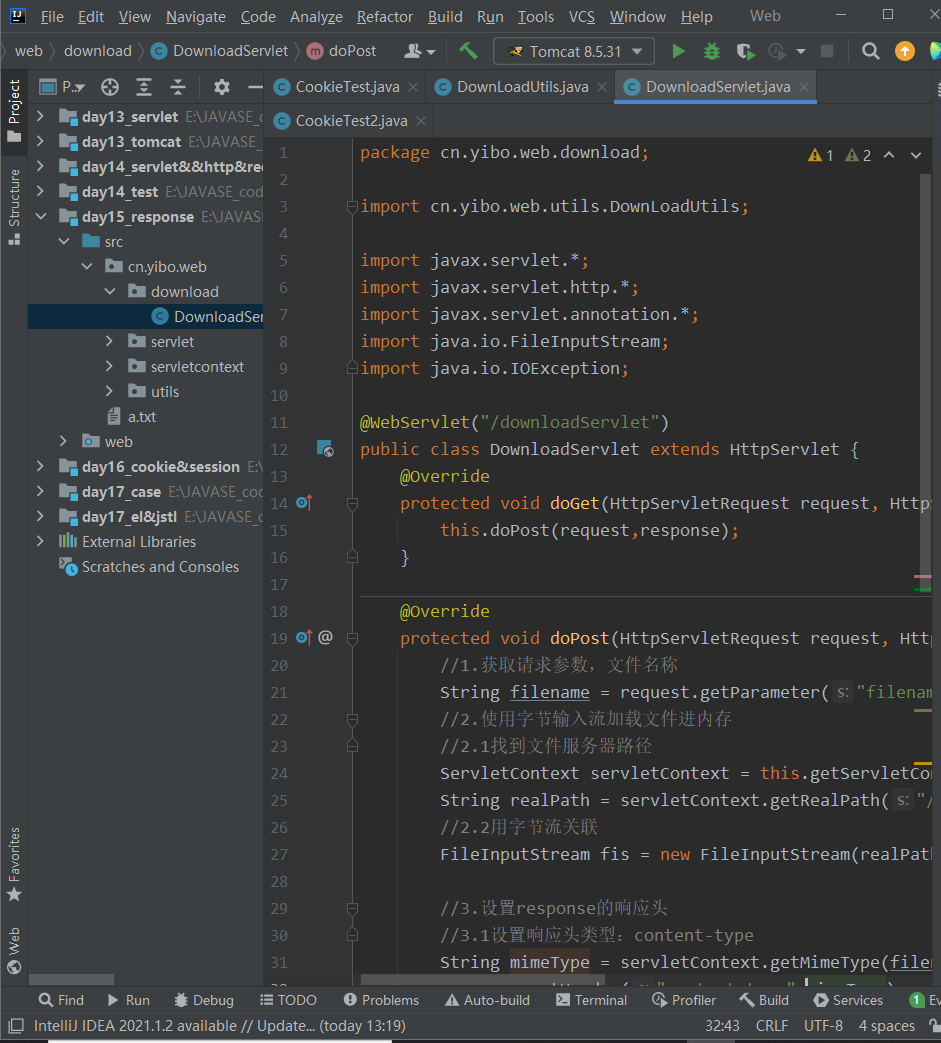Toggle the Web tool window button
Screen dimensions: 941x1043
14,951
